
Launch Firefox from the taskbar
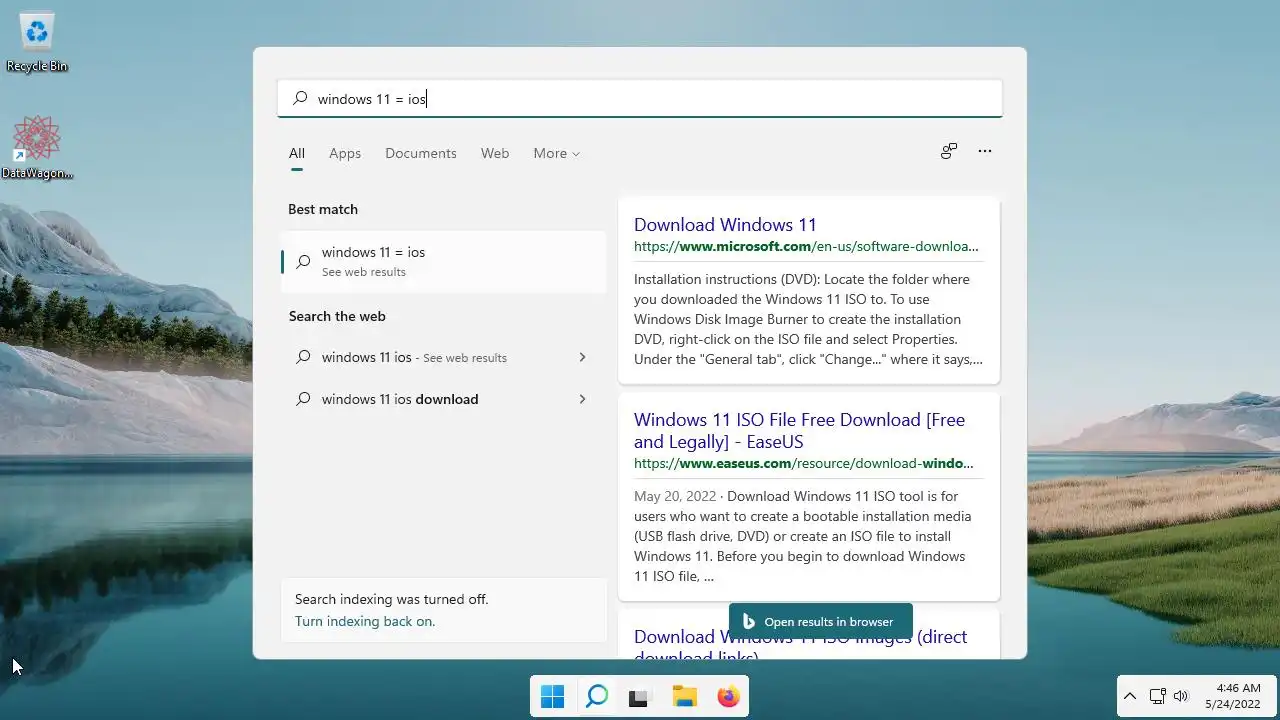pos(728,696)
